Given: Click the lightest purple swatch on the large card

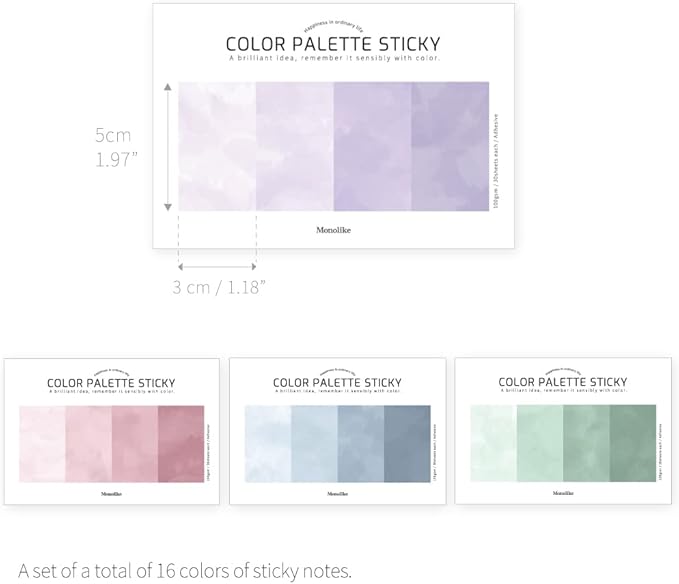Looking at the screenshot, I should coord(217,146).
